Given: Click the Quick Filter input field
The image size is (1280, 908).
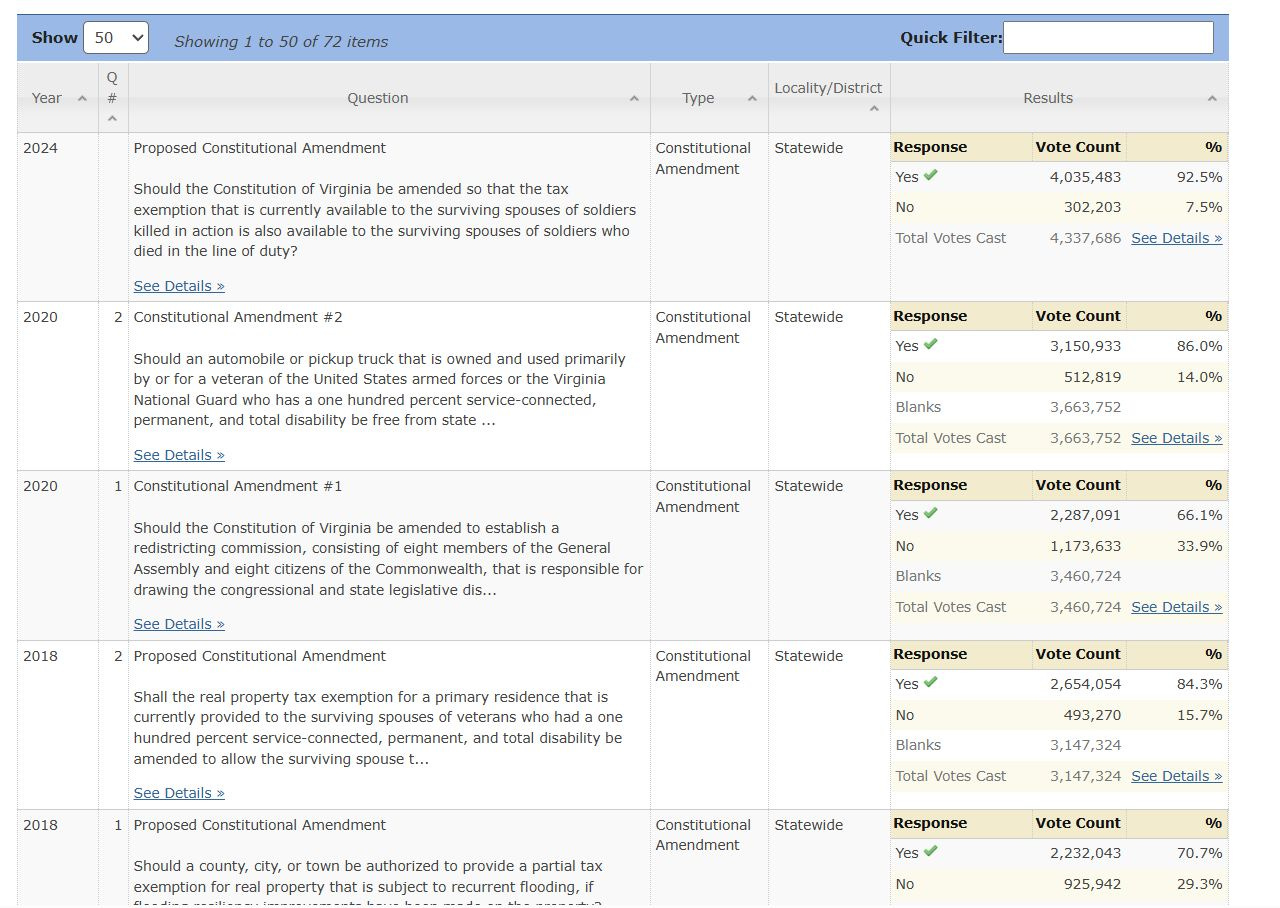Looking at the screenshot, I should click(x=1108, y=38).
